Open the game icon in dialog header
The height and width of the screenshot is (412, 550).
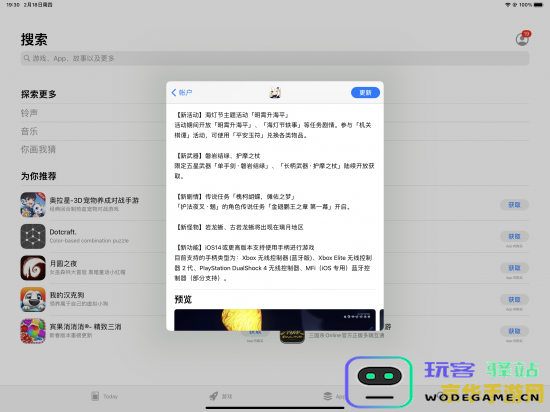tap(275, 93)
